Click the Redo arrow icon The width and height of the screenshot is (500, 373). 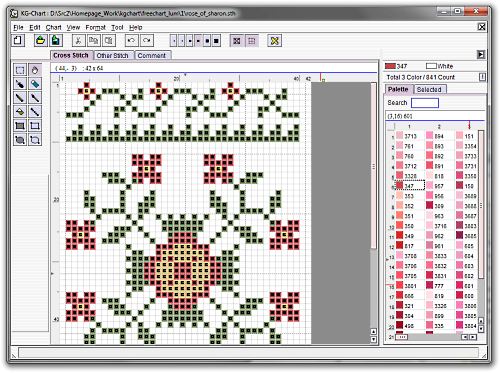coord(147,41)
